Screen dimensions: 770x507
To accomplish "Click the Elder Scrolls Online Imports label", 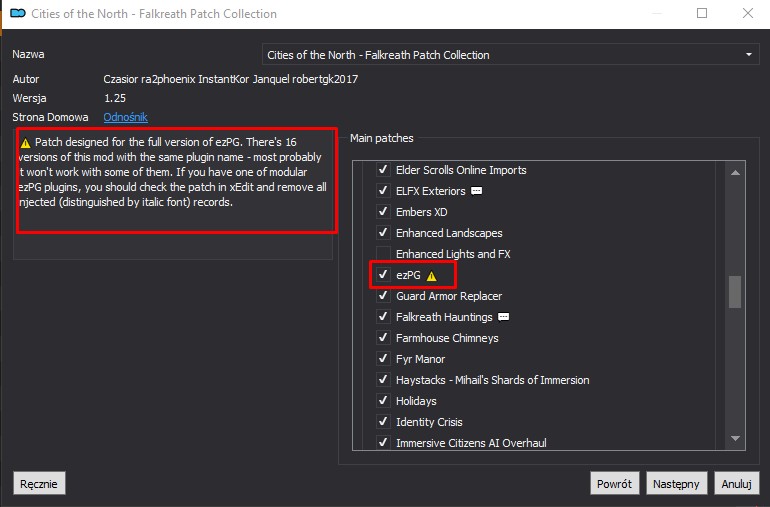I will pyautogui.click(x=461, y=170).
